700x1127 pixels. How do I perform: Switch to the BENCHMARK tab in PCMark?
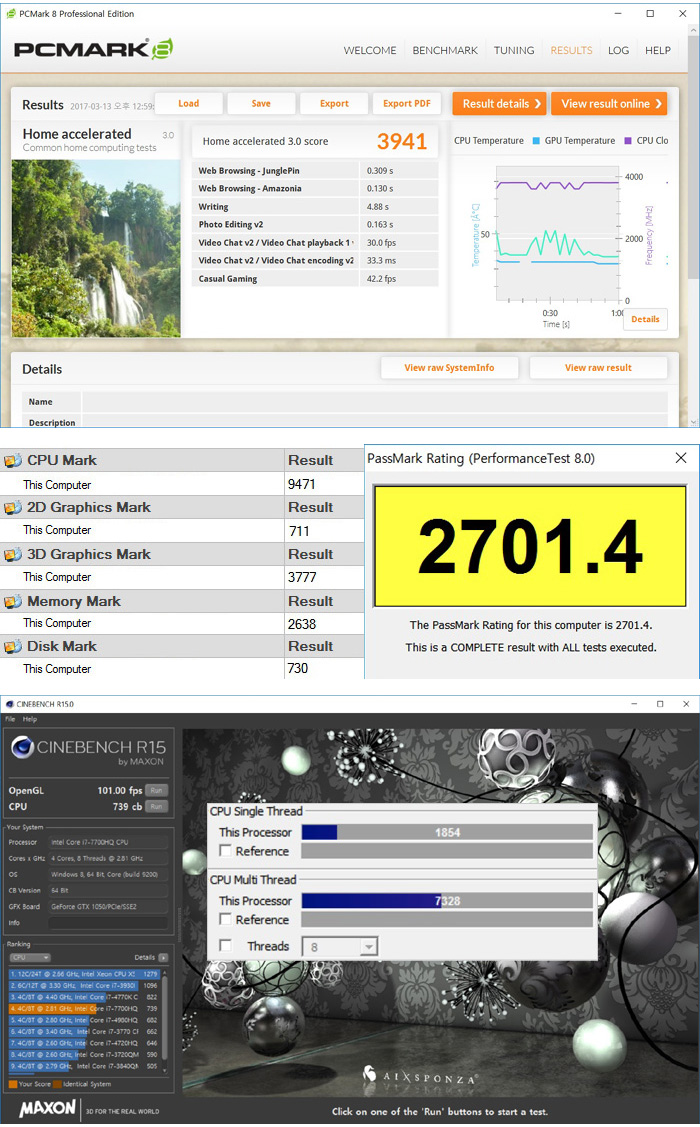(445, 50)
